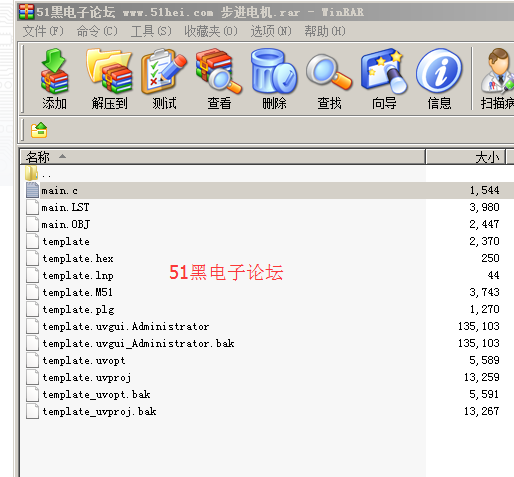Click the 解压到 (Extract to) icon
The image size is (514, 477).
(109, 71)
